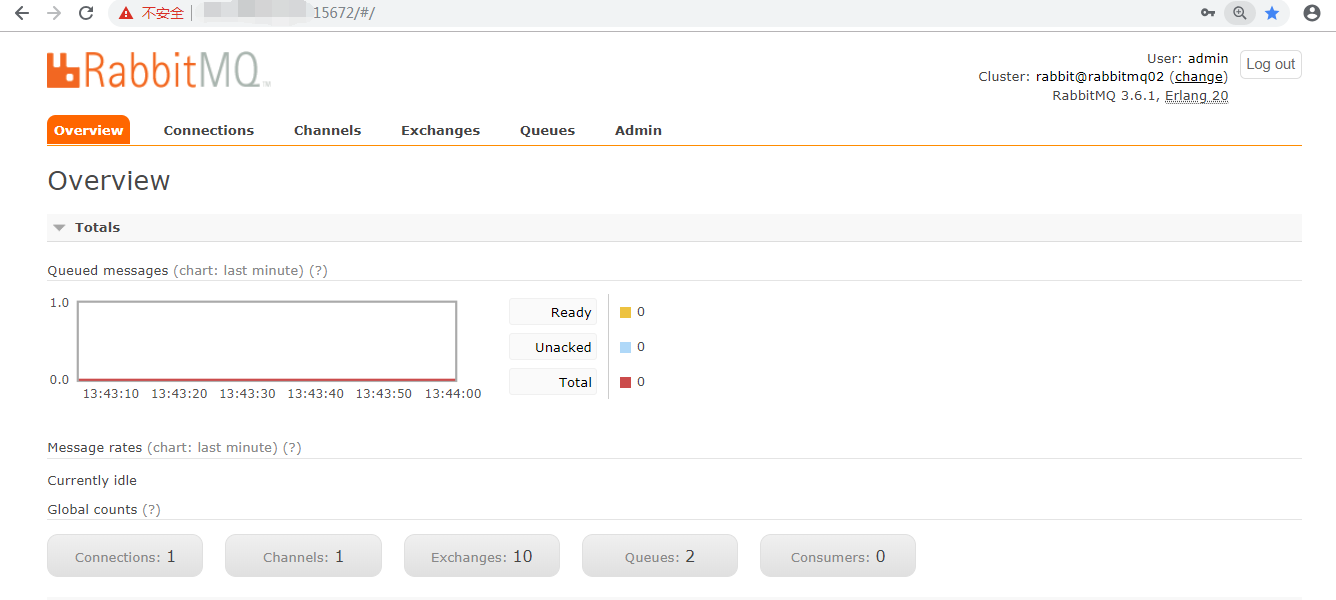This screenshot has width=1336, height=600.
Task: Open the browser zoom magnifier icon
Action: (1240, 13)
